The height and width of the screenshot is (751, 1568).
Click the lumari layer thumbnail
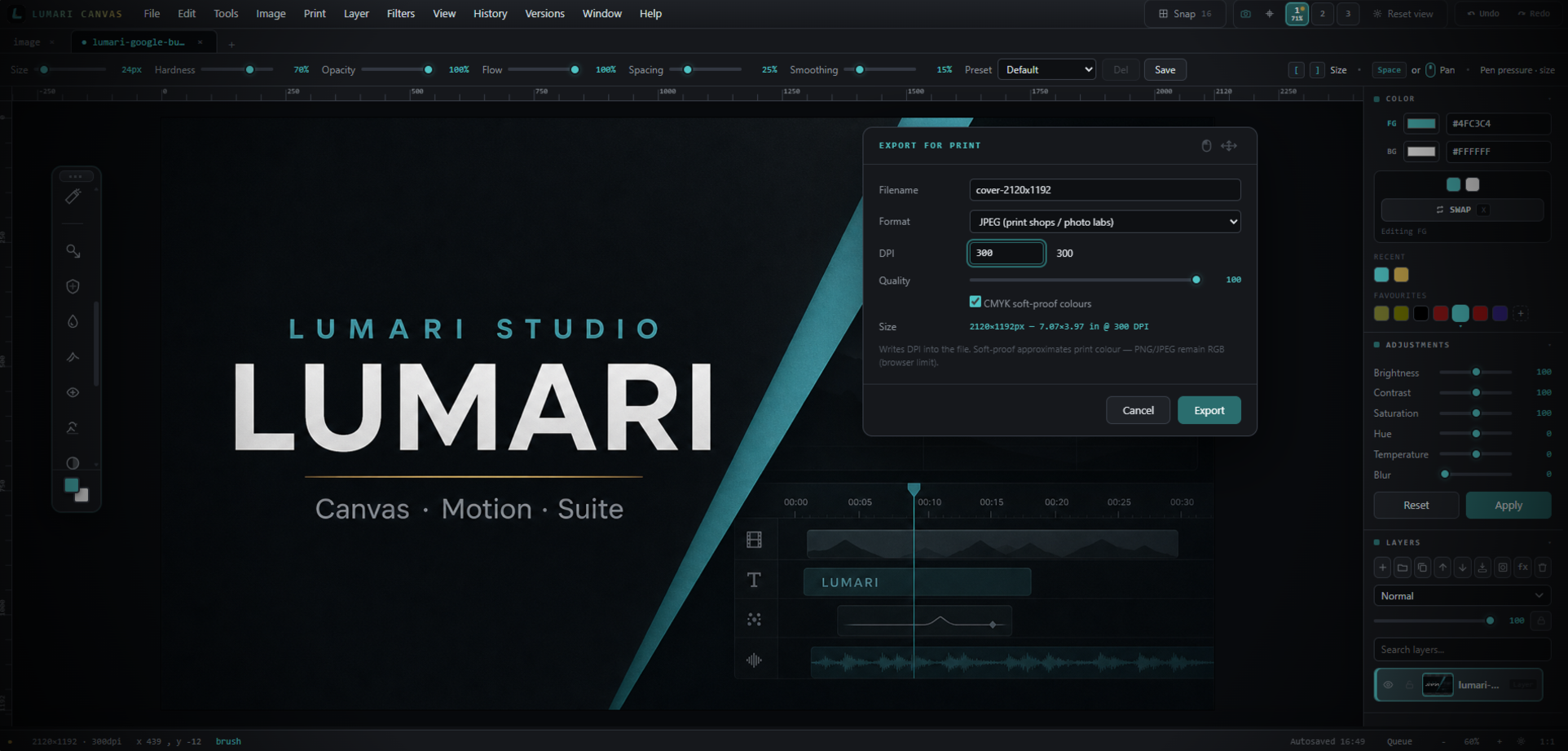pyautogui.click(x=1437, y=685)
